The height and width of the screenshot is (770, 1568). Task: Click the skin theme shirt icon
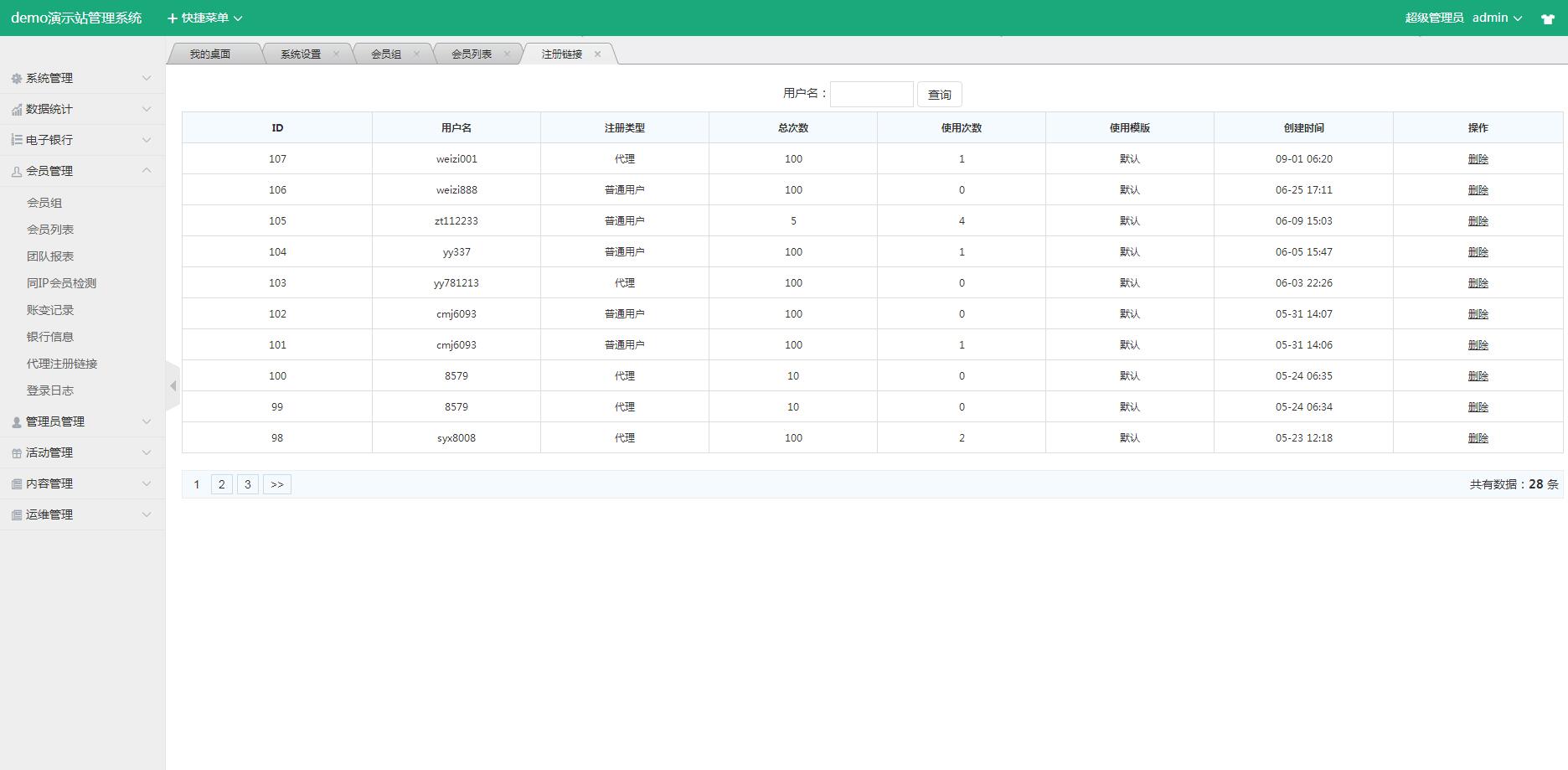tap(1548, 18)
